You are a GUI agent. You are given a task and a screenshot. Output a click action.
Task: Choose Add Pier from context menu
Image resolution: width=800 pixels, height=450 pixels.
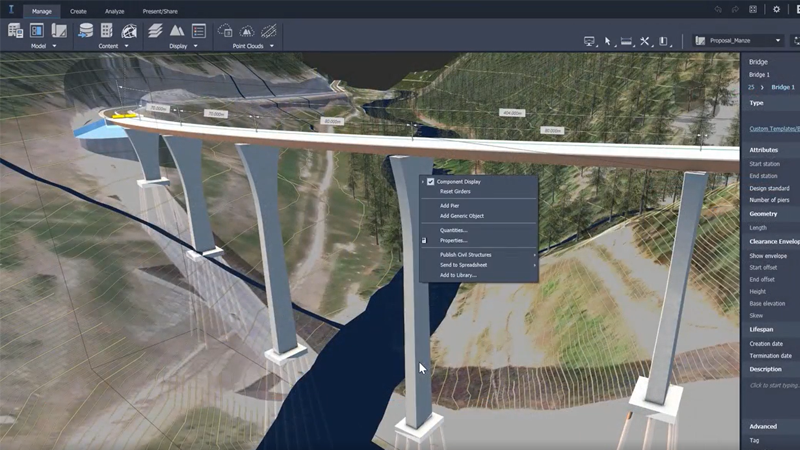click(449, 205)
